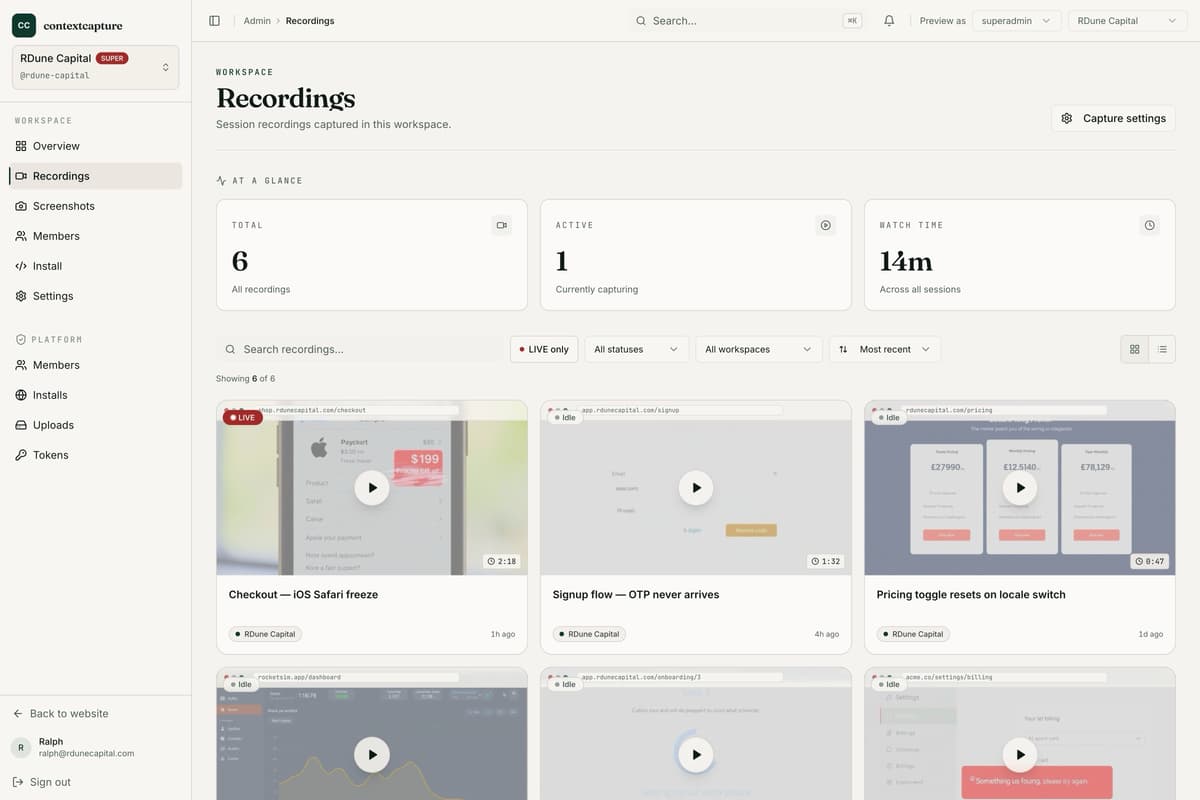The height and width of the screenshot is (800, 1200).
Task: Open platform Installs
Action: coord(96,395)
